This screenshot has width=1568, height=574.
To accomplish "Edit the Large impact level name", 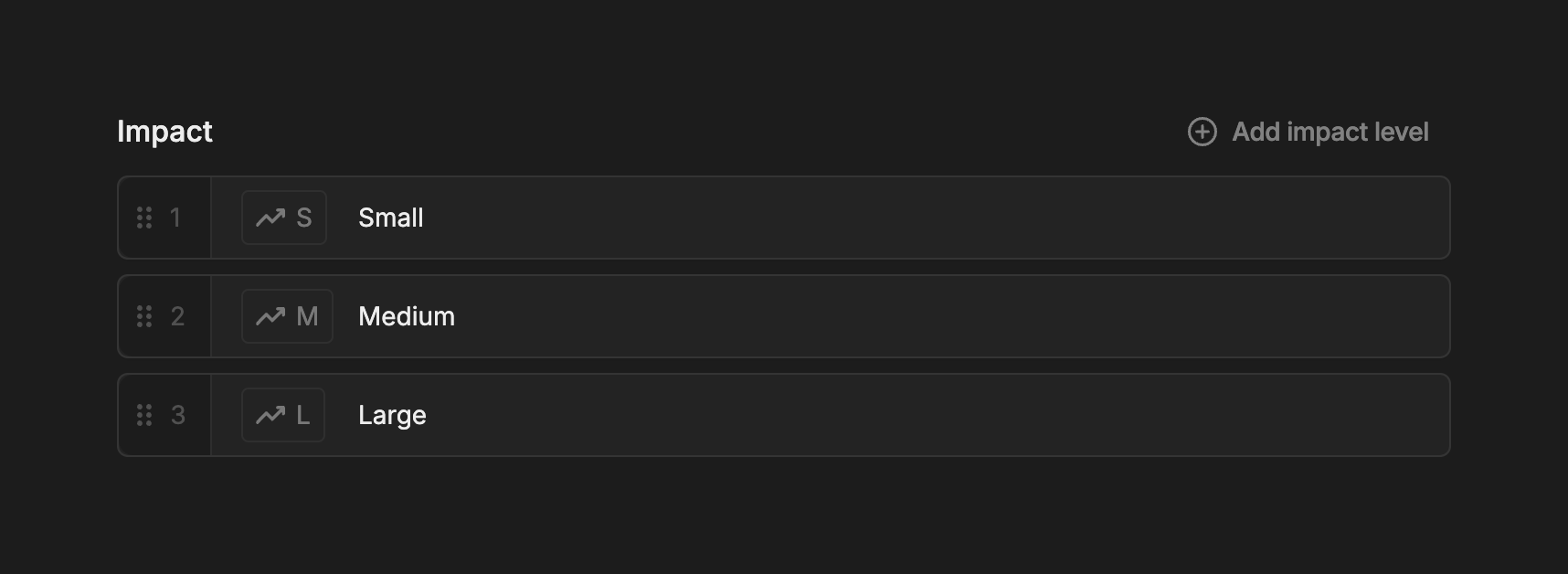I will coord(392,415).
